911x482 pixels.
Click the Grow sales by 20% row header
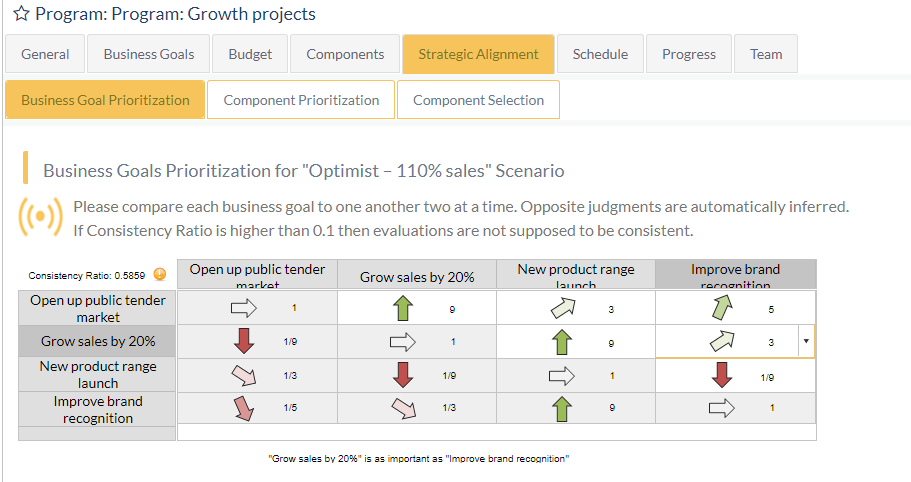pos(98,342)
